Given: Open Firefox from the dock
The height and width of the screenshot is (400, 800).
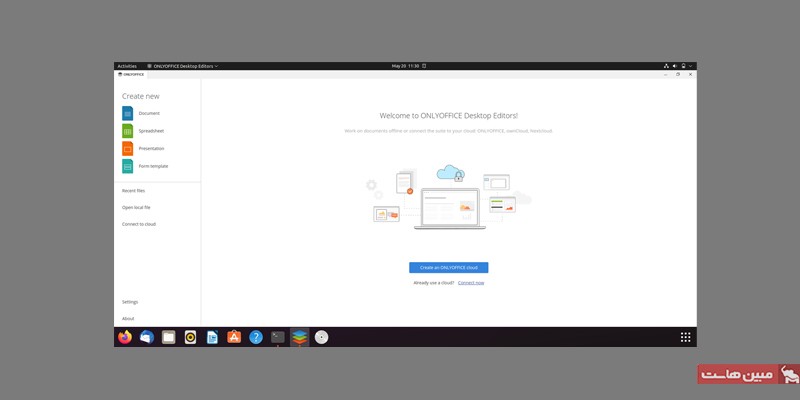Looking at the screenshot, I should [125, 337].
